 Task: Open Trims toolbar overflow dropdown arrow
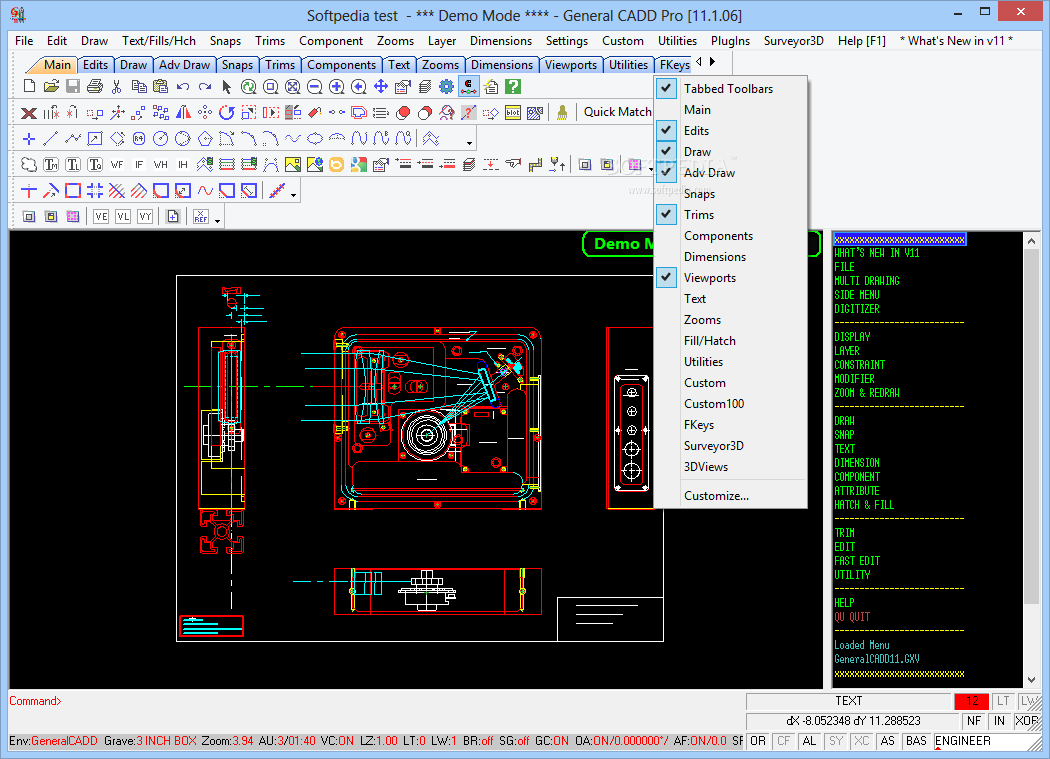click(293, 195)
